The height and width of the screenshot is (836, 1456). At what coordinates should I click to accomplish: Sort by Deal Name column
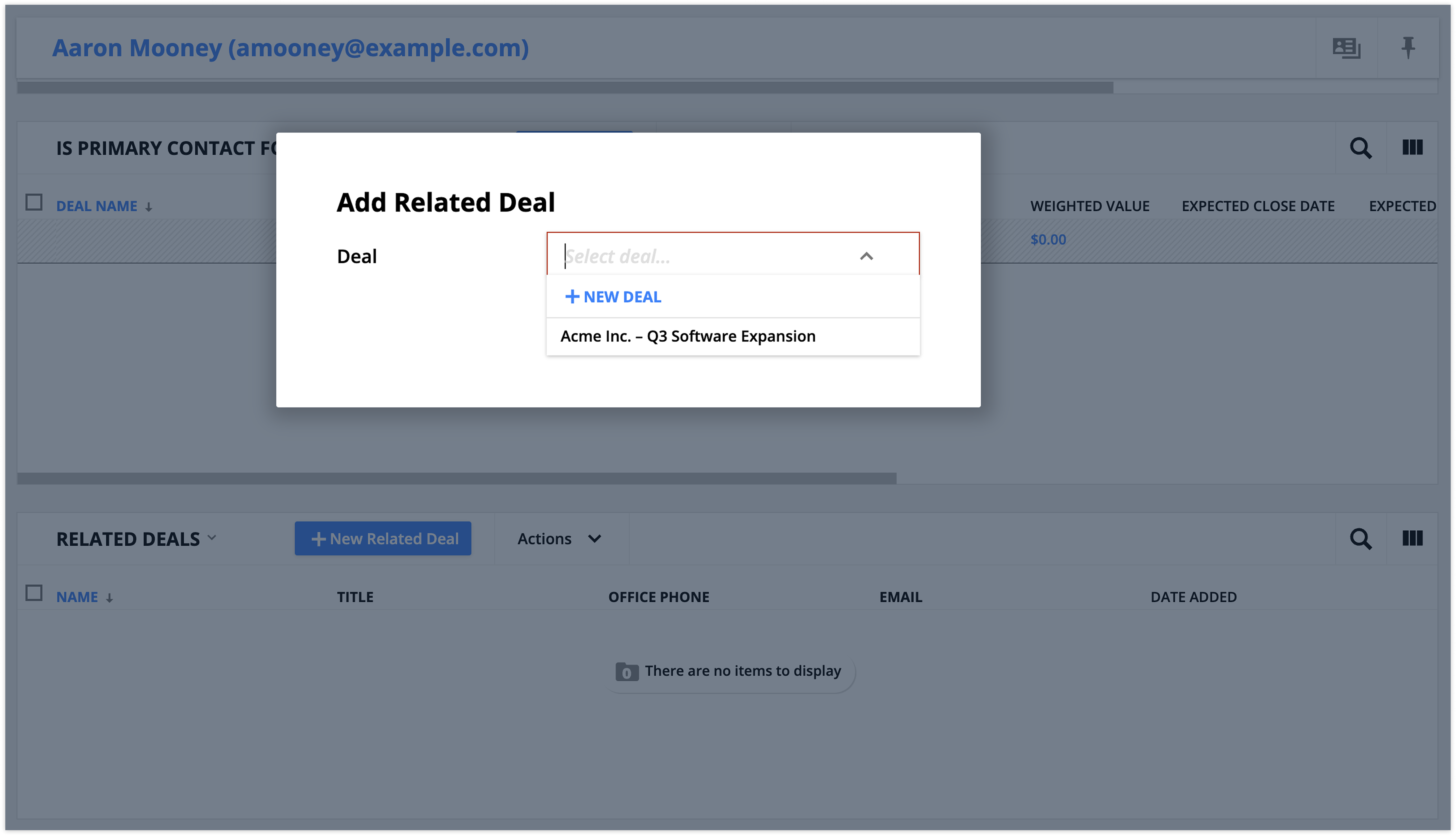97,206
